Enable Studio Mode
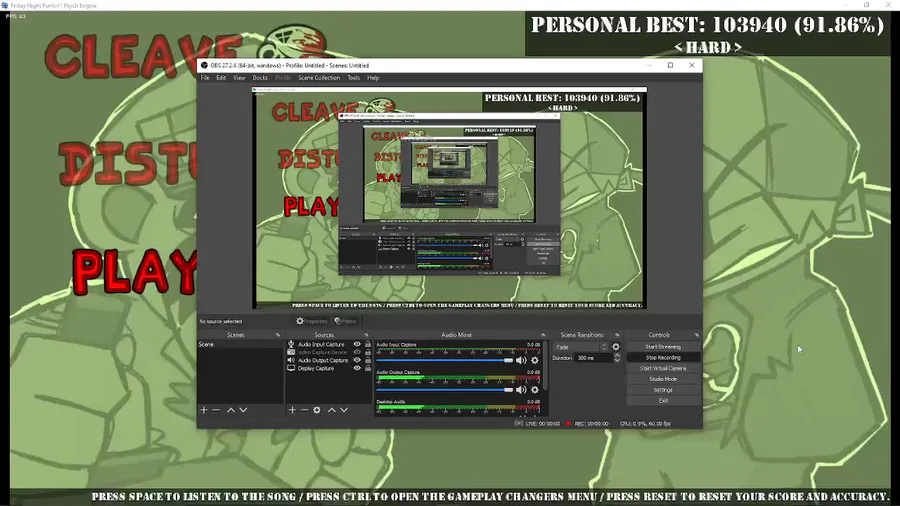The width and height of the screenshot is (900, 506). point(663,379)
